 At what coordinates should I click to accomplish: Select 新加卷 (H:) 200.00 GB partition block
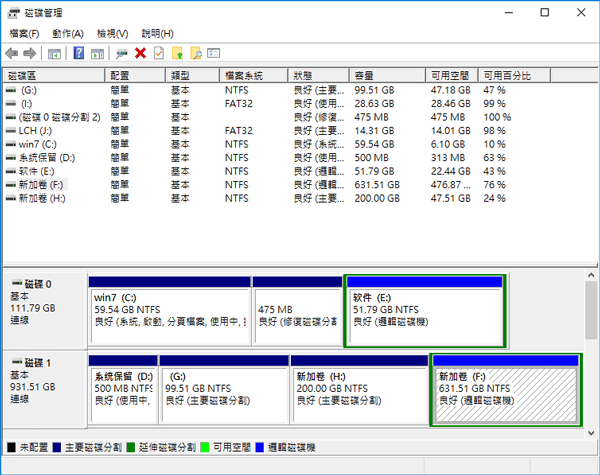(359, 389)
